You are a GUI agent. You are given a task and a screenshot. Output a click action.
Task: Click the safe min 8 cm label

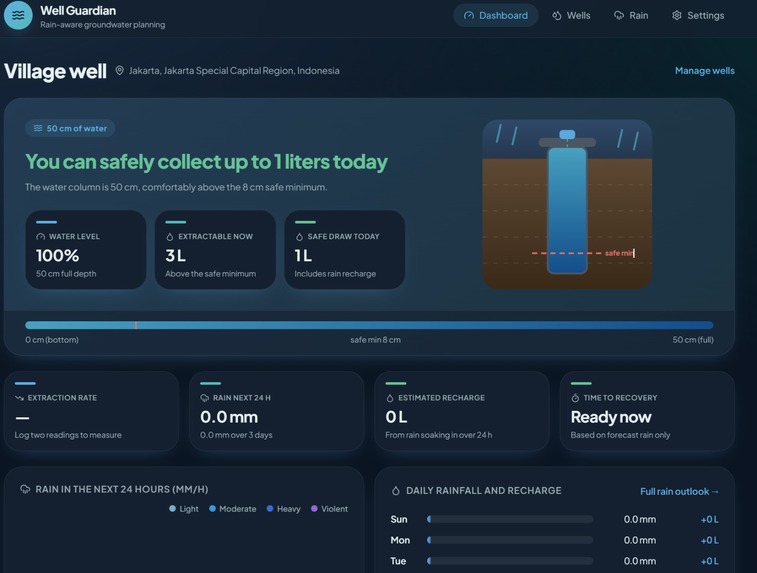pos(375,340)
